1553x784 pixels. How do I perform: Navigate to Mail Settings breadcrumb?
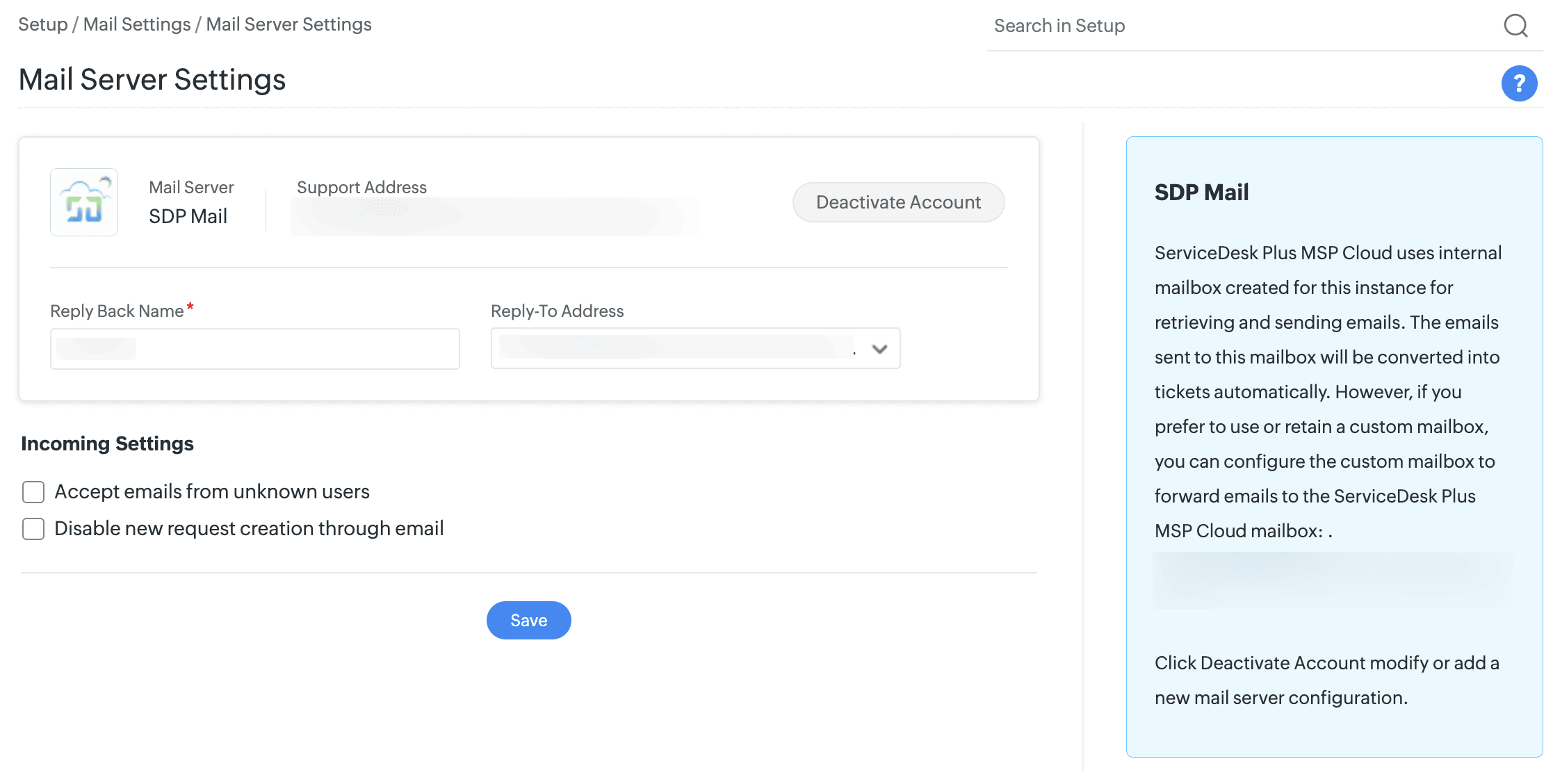click(137, 24)
